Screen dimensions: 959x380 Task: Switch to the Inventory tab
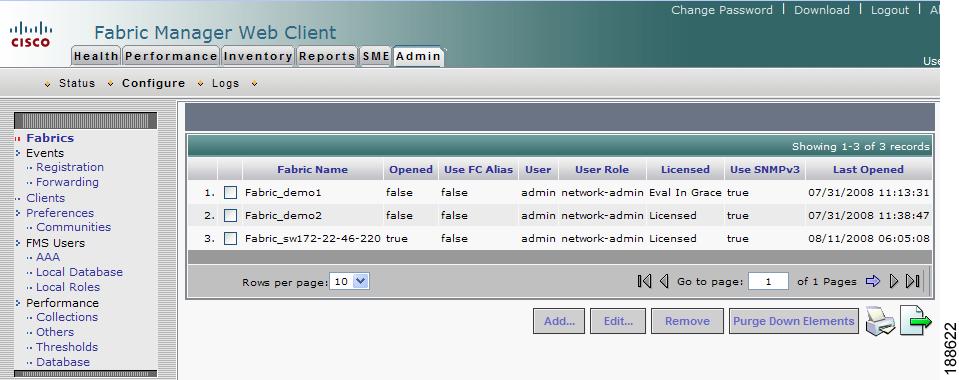point(258,56)
